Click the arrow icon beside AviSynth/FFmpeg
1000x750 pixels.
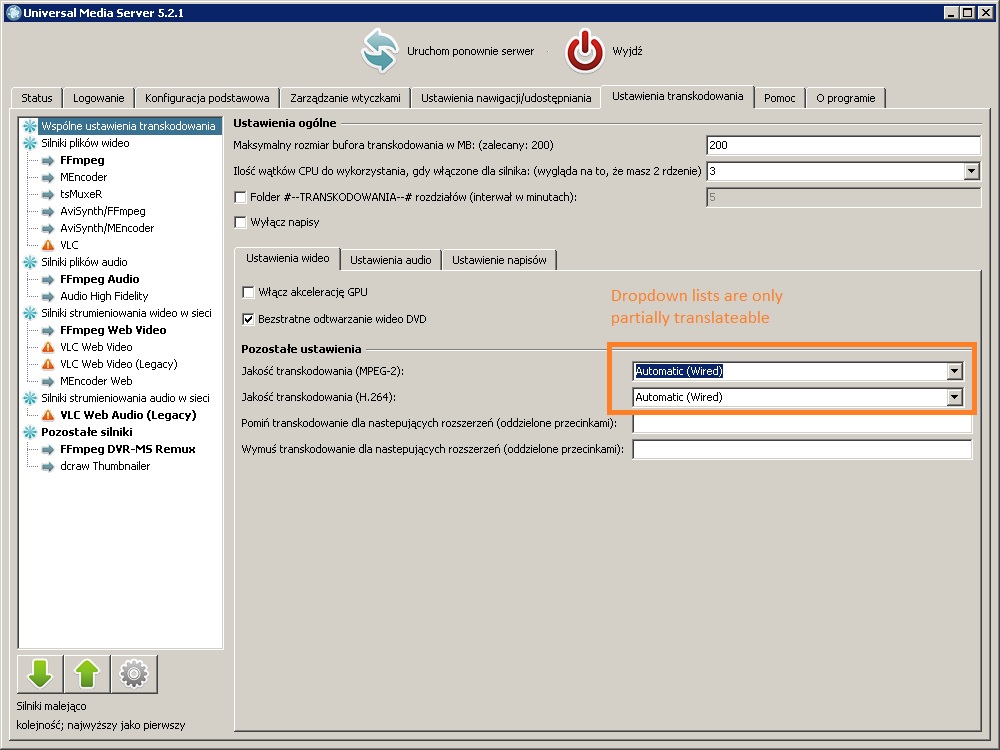pos(48,211)
